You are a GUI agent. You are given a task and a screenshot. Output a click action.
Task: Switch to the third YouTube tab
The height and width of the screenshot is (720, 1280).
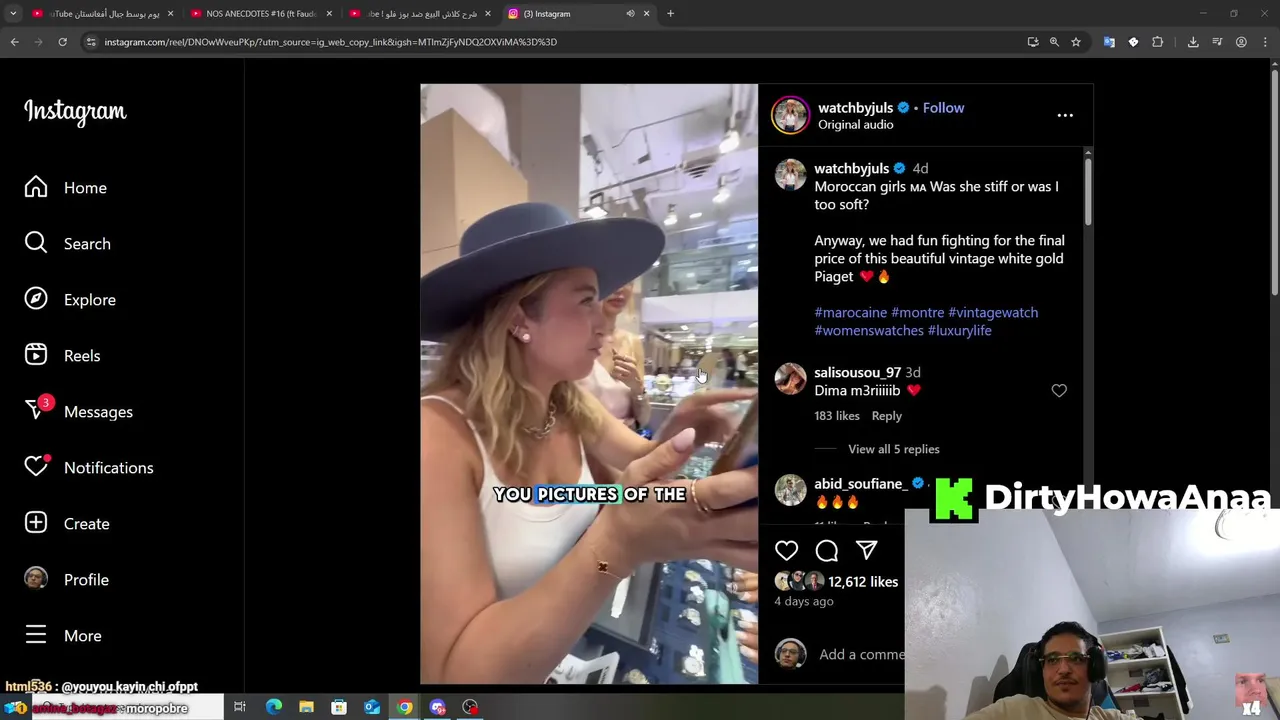pos(419,14)
